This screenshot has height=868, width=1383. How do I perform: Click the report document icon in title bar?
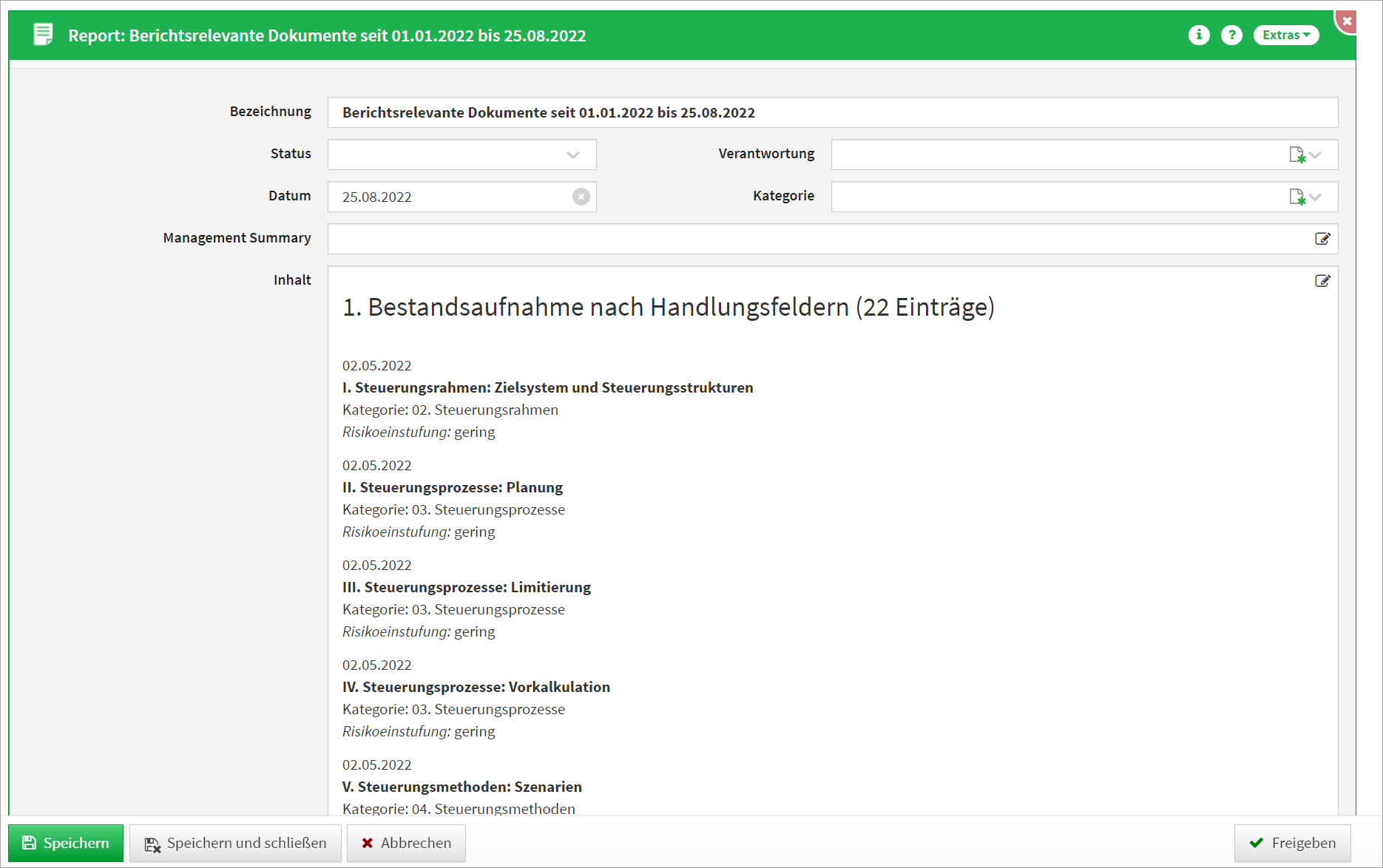(x=43, y=35)
